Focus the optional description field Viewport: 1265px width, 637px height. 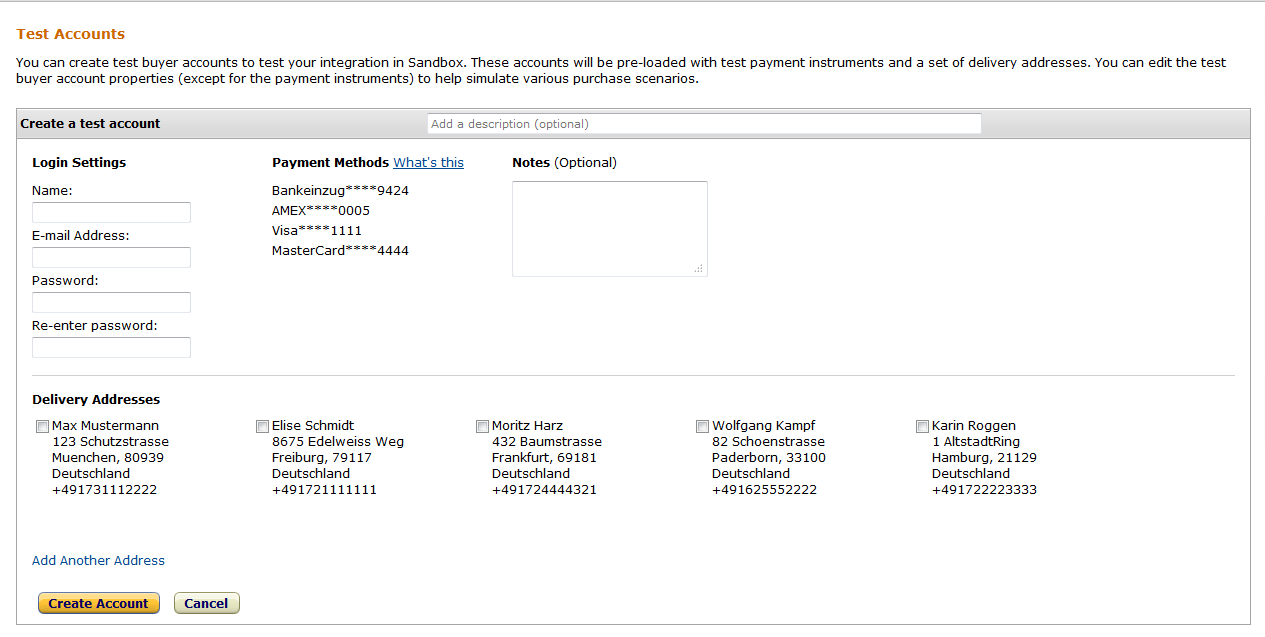tap(704, 124)
